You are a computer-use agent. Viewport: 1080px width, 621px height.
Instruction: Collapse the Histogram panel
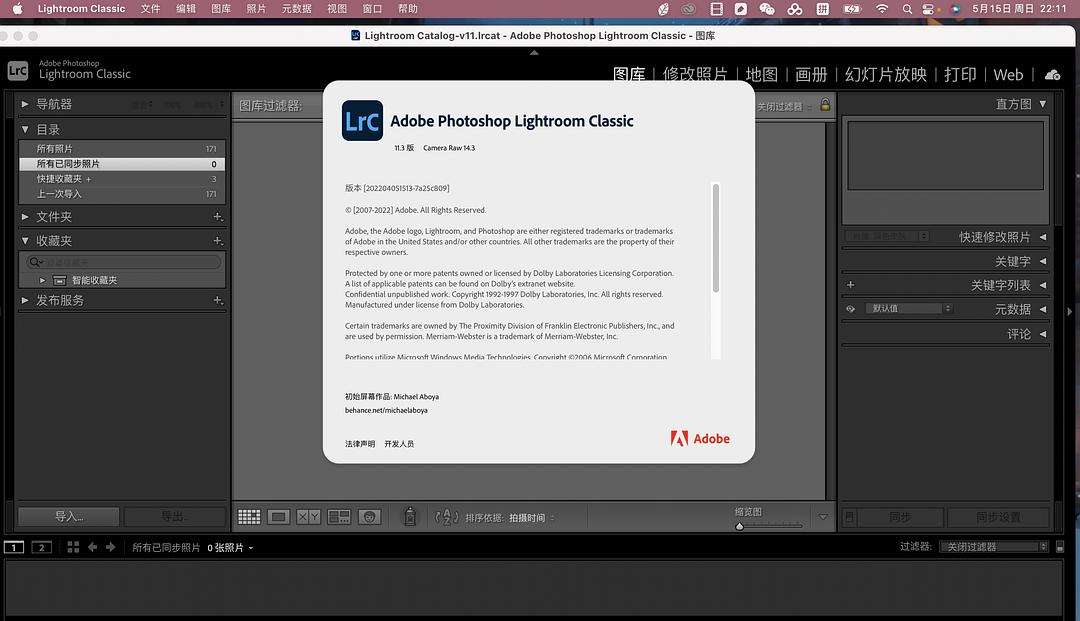tap(1043, 104)
